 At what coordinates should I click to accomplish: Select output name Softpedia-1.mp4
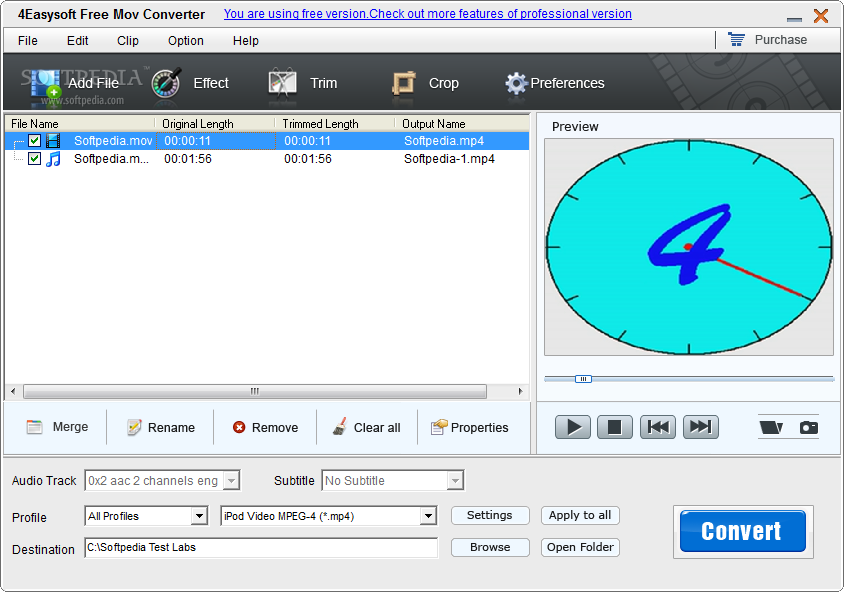click(x=449, y=159)
